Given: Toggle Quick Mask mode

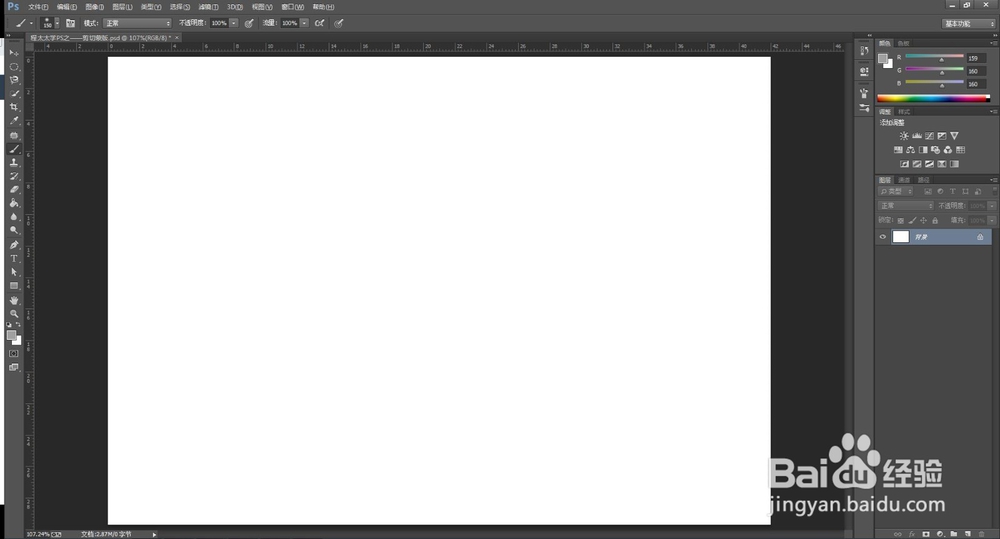Looking at the screenshot, I should coord(14,353).
